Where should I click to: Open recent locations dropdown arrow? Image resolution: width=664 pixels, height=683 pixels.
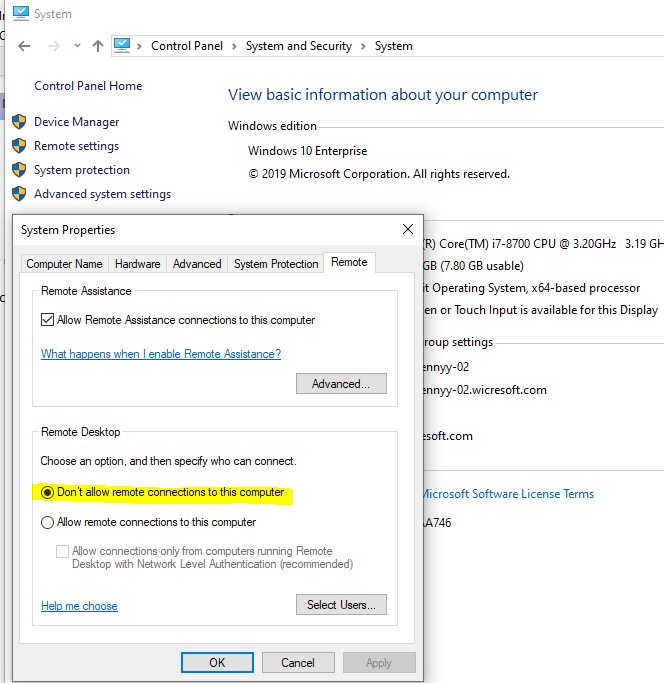click(x=77, y=45)
